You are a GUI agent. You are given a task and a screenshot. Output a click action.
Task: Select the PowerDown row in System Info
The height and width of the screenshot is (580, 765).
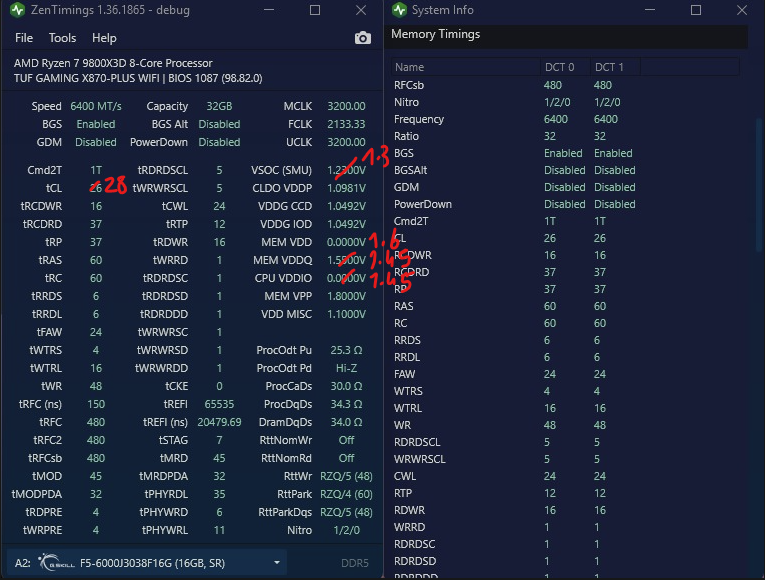coord(566,204)
